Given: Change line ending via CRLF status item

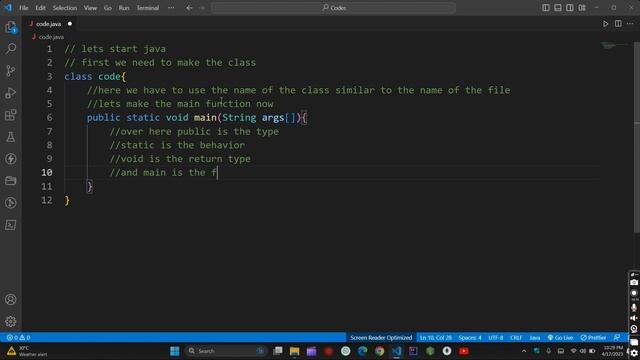Looking at the screenshot, I should pos(516,338).
